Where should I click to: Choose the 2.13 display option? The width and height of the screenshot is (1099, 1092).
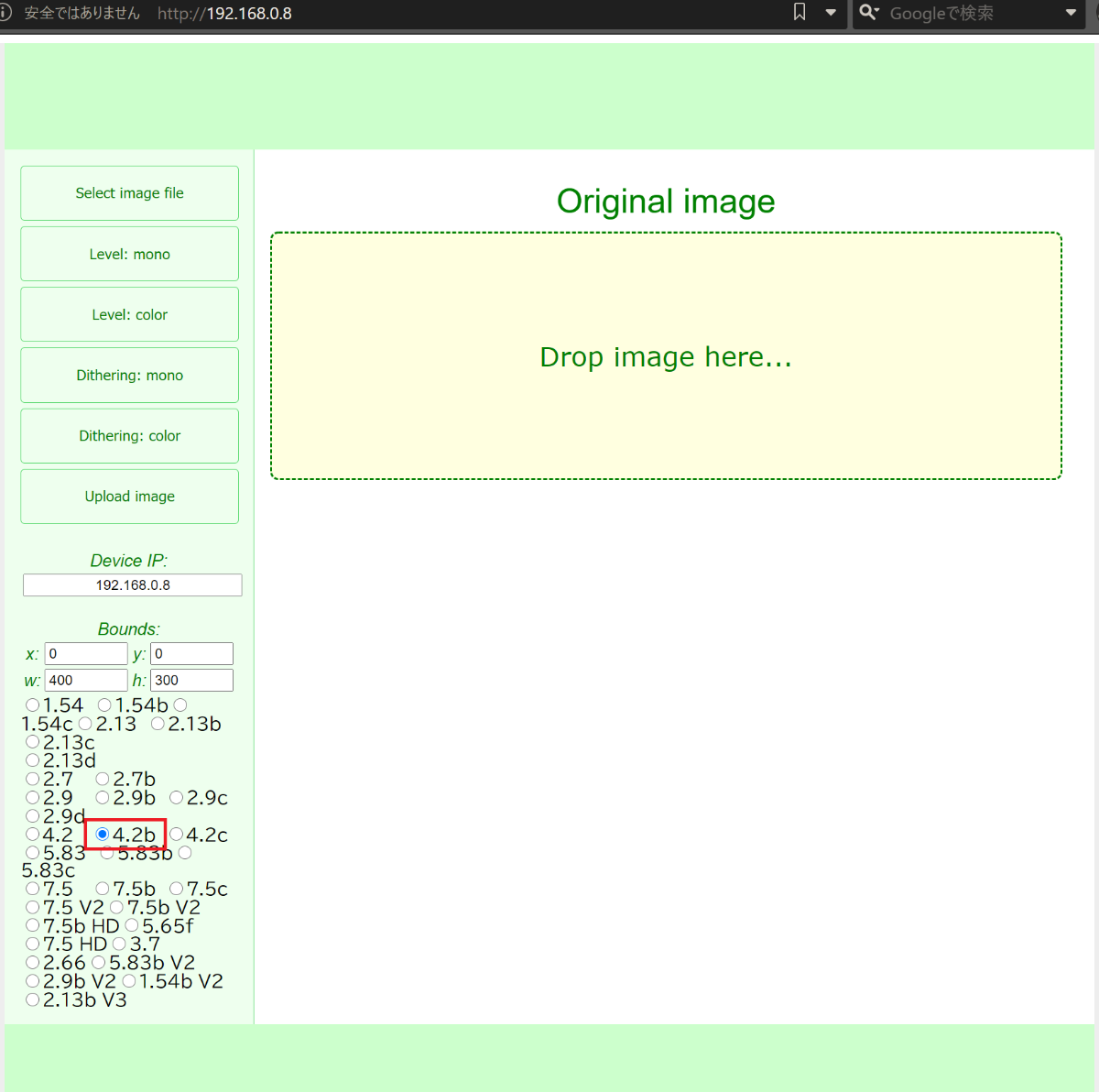click(85, 724)
